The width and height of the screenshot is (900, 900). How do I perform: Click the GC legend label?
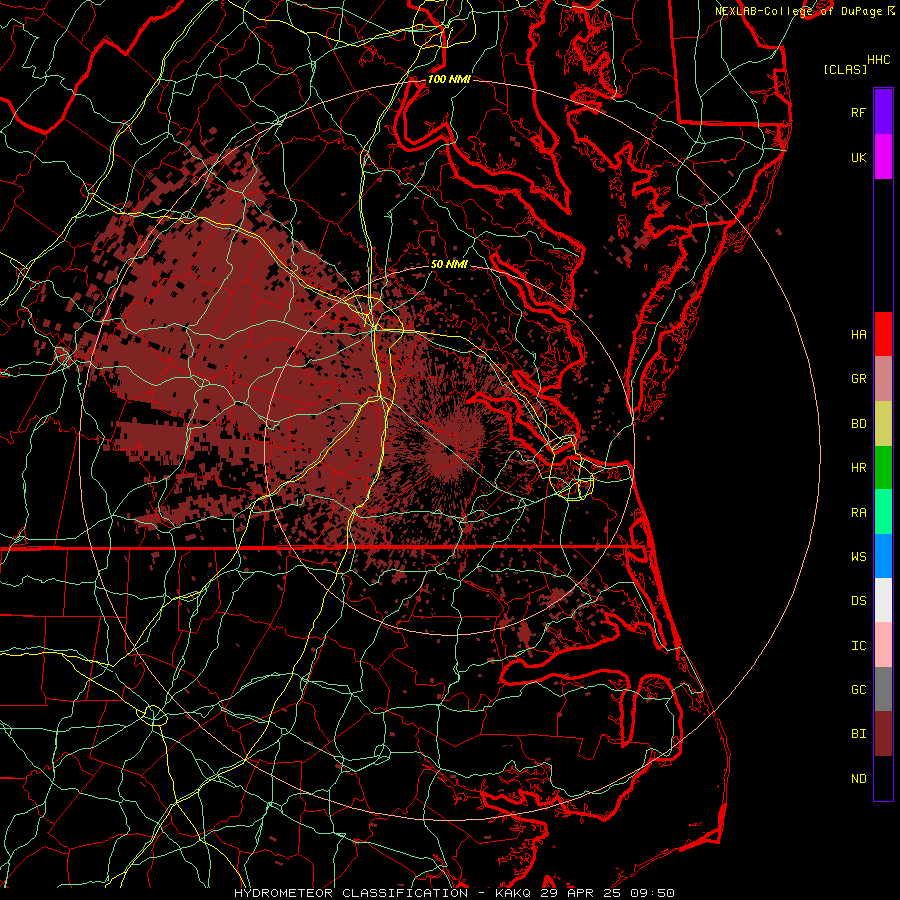tap(858, 690)
